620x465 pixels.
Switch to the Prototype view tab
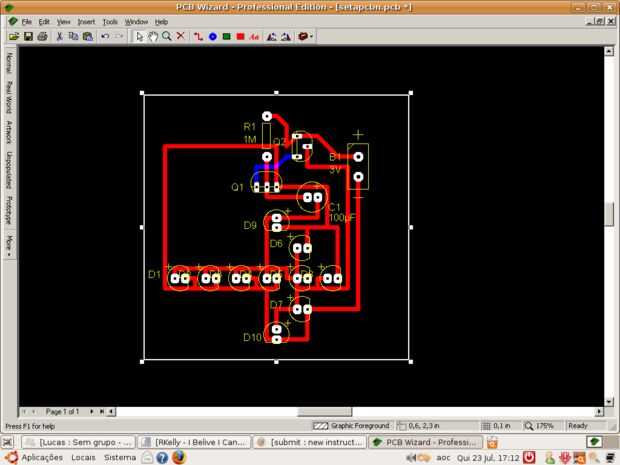click(9, 210)
